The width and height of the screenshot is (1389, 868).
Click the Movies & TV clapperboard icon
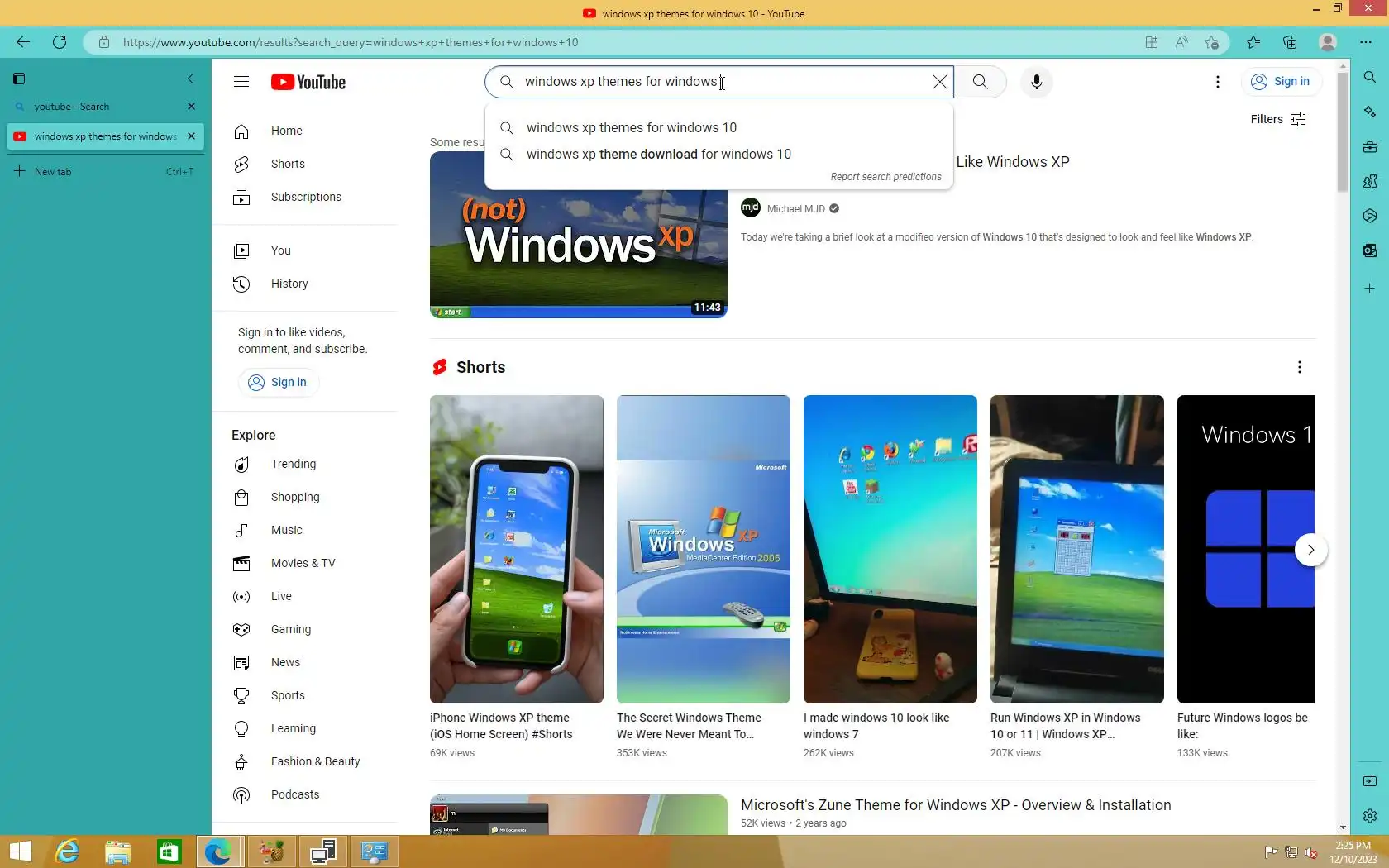[x=241, y=563]
